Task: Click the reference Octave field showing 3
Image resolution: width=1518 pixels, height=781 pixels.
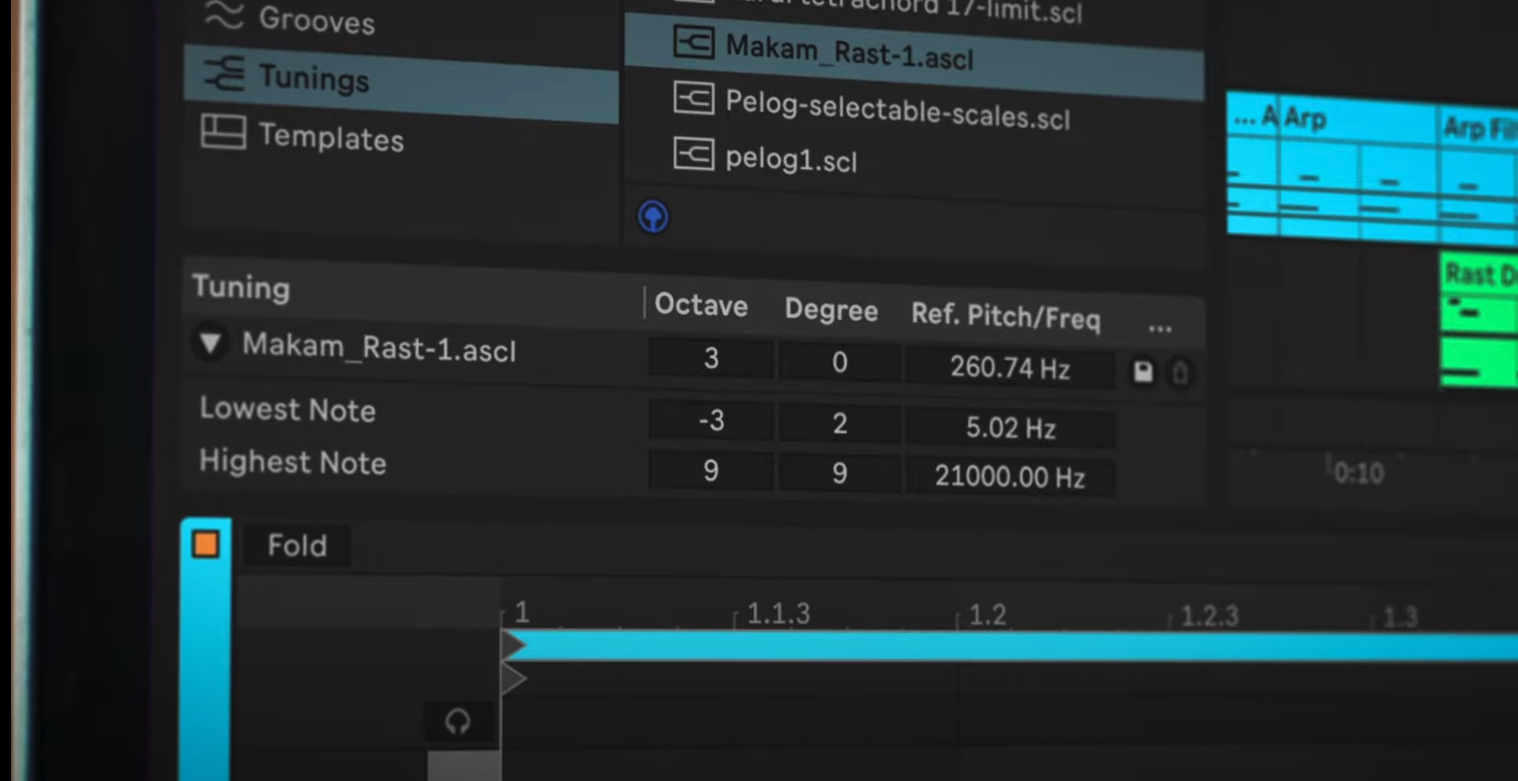Action: [x=710, y=359]
